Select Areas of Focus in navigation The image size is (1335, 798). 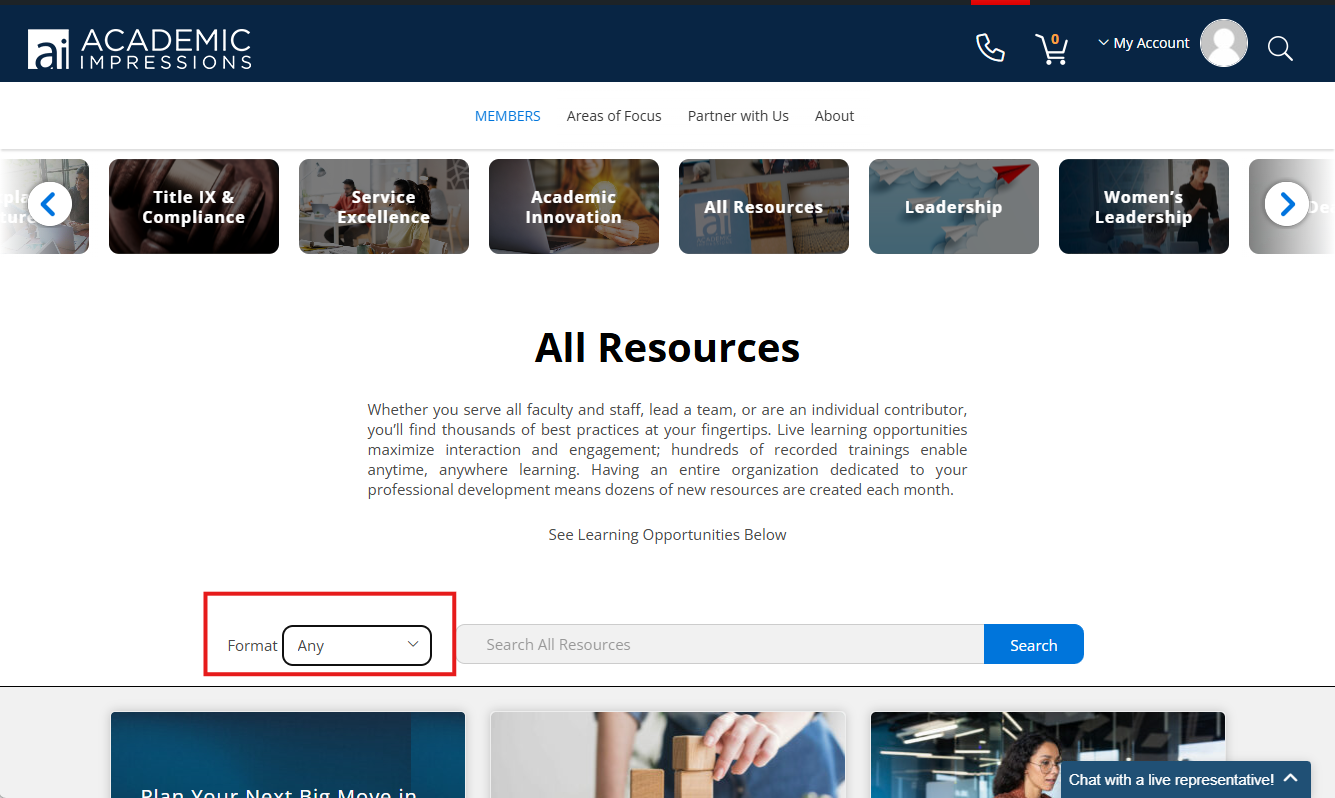click(614, 116)
